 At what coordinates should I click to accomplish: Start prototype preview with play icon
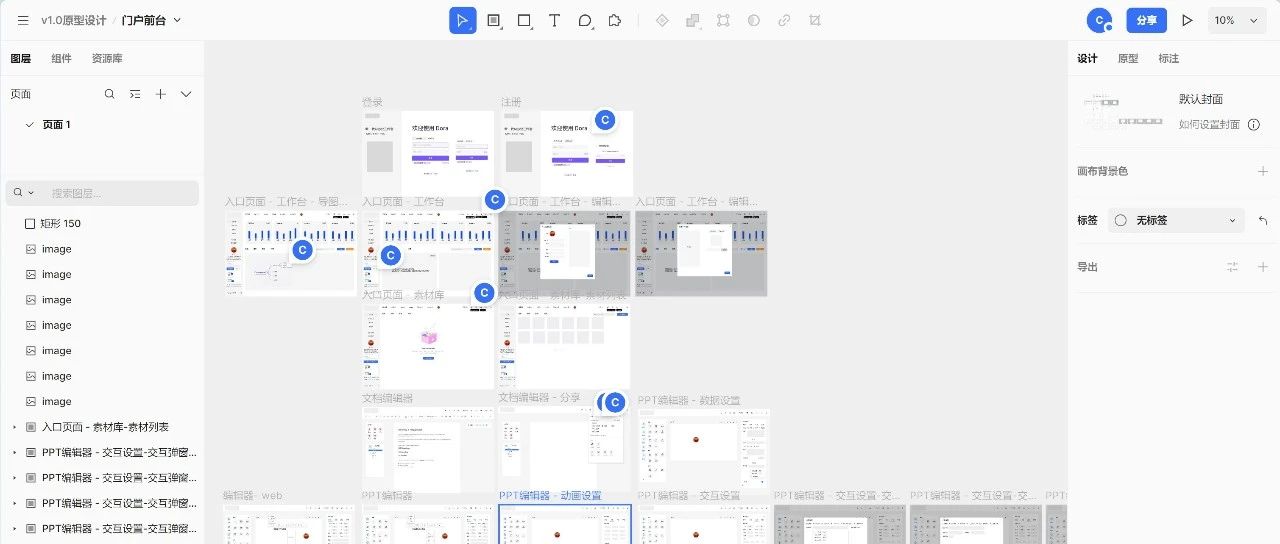(x=1187, y=20)
